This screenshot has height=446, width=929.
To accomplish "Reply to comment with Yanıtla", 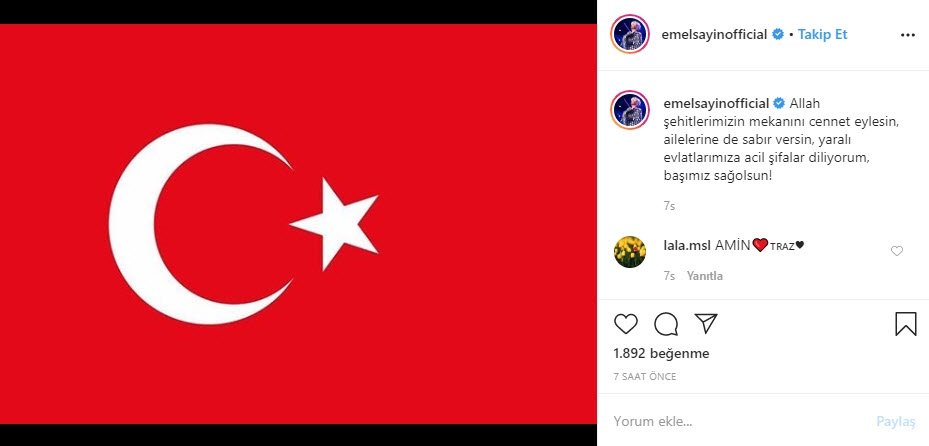I will tap(704, 276).
